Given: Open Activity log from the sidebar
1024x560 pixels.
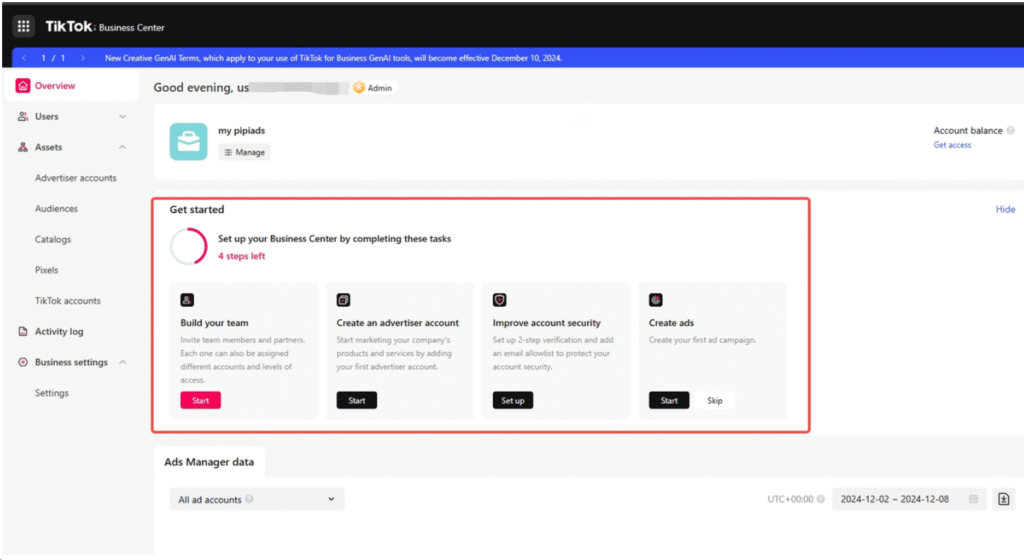Looking at the screenshot, I should (x=59, y=332).
